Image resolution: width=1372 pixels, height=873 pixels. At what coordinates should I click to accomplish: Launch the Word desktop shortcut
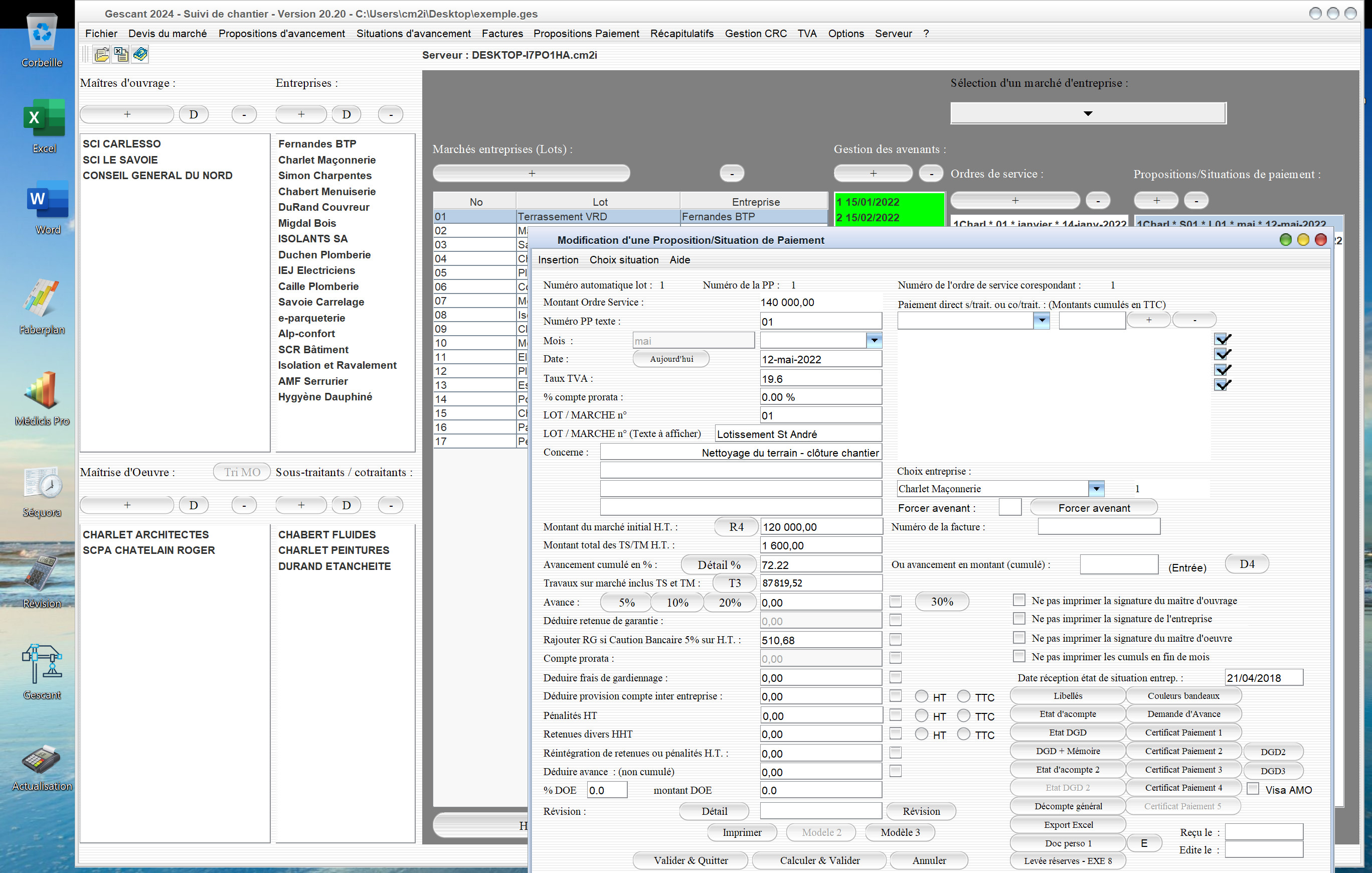pos(47,208)
